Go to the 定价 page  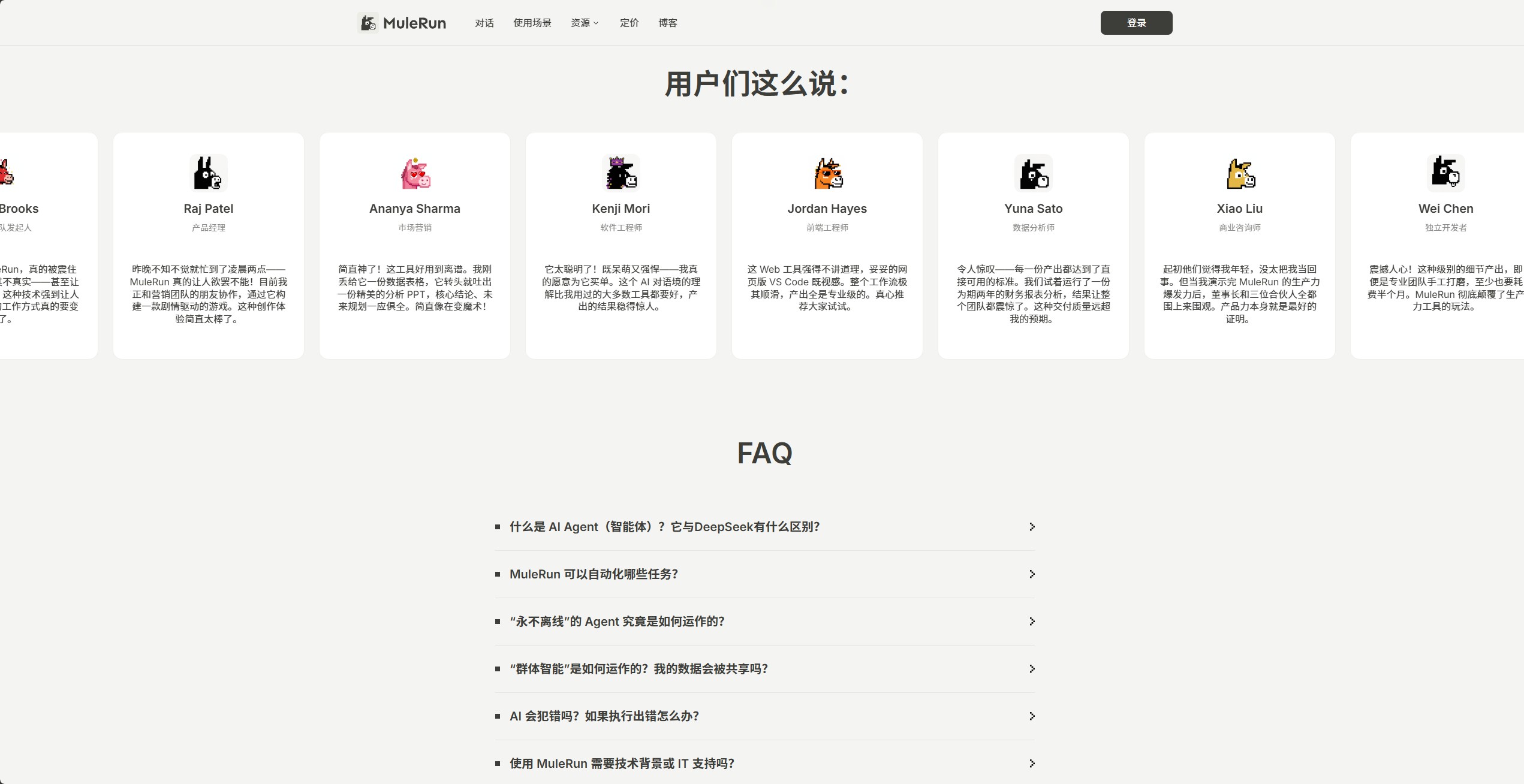tap(630, 23)
